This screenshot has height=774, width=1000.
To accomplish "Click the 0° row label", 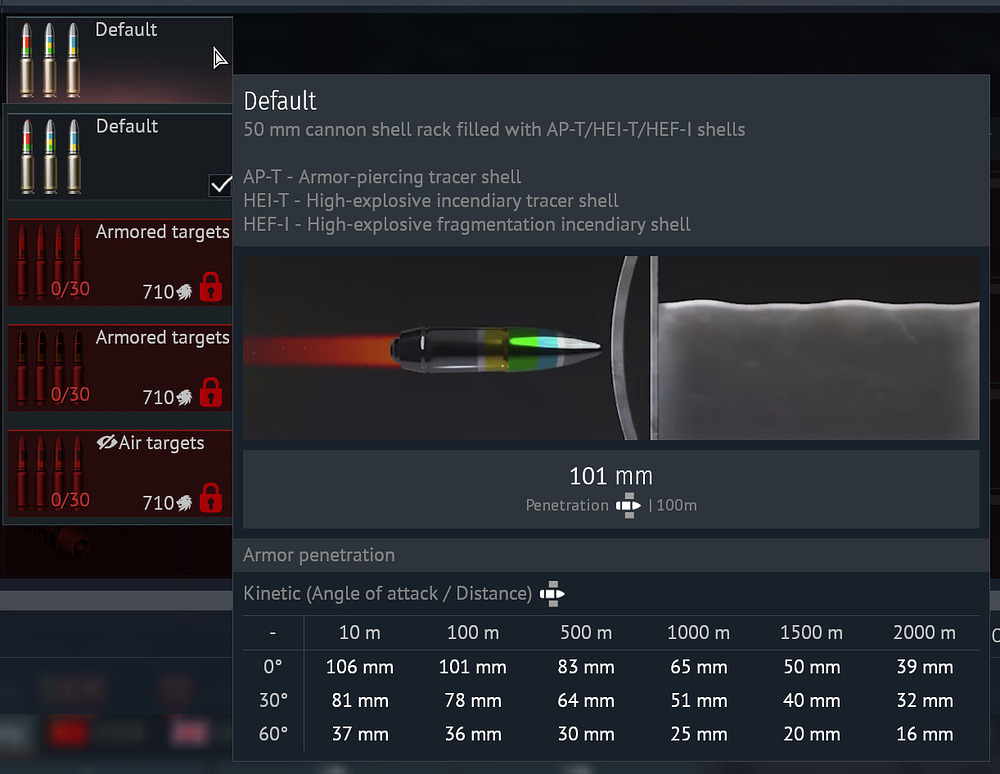I will (x=272, y=667).
